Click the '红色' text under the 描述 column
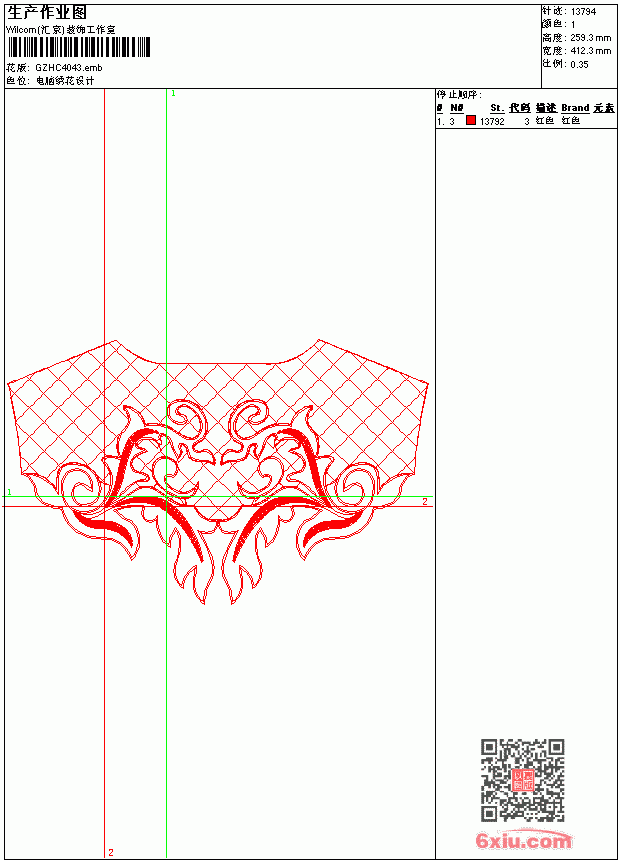 545,121
